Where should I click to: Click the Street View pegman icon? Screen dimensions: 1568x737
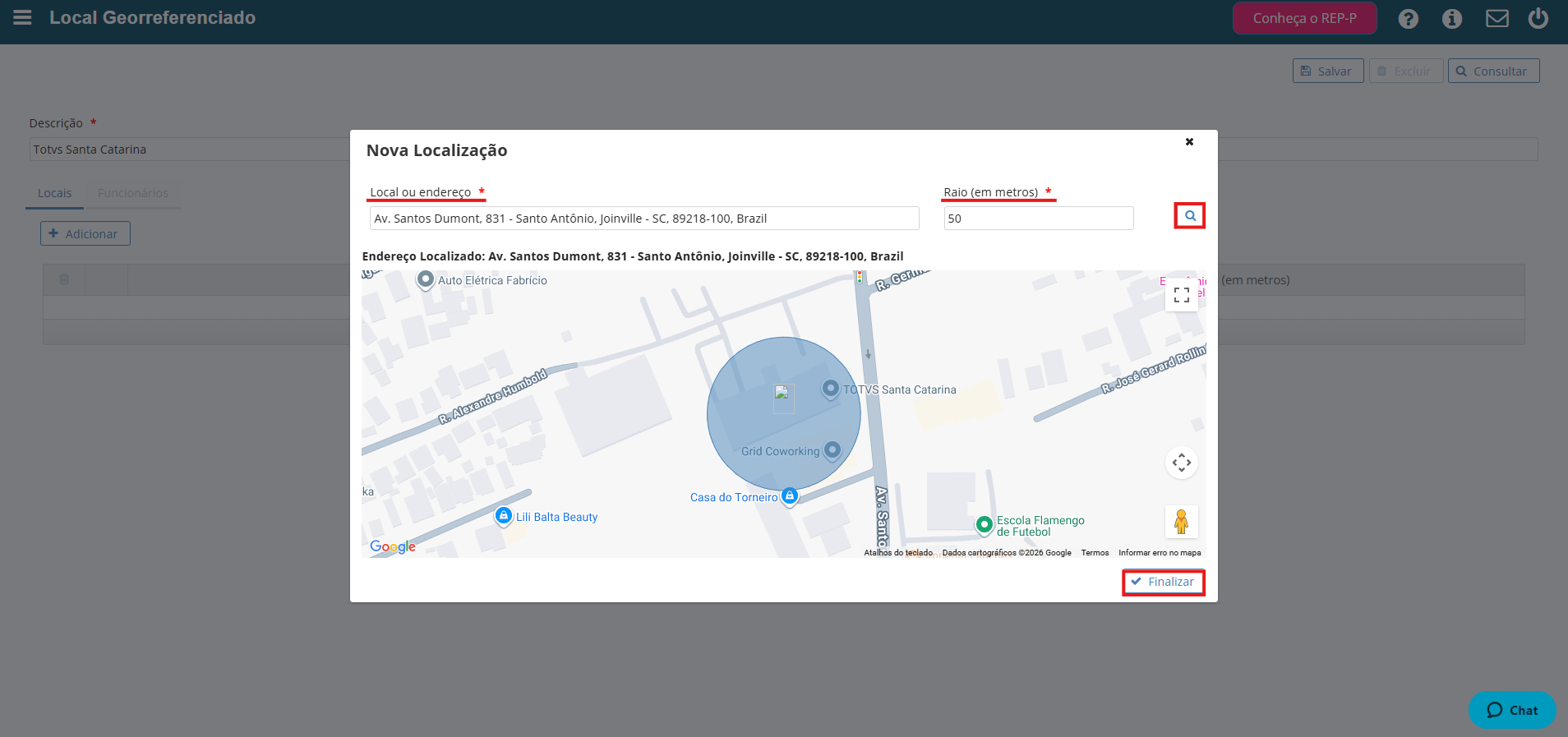[x=1182, y=522]
